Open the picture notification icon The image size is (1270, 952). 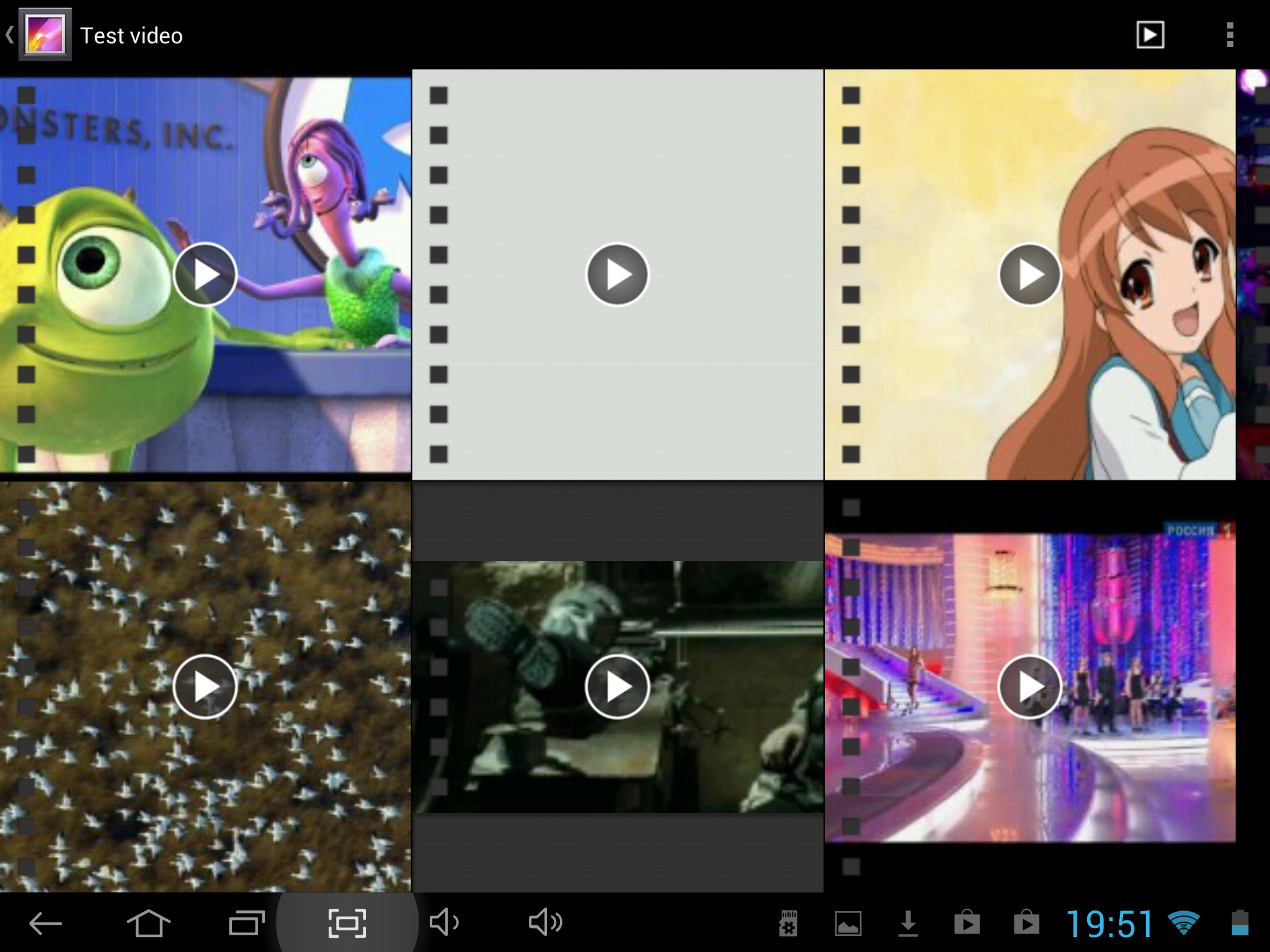(848, 923)
